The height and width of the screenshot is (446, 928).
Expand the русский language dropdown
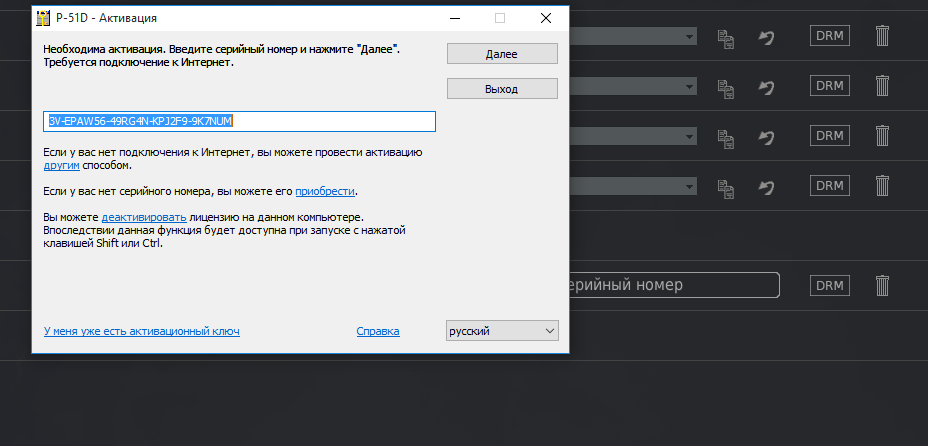502,331
